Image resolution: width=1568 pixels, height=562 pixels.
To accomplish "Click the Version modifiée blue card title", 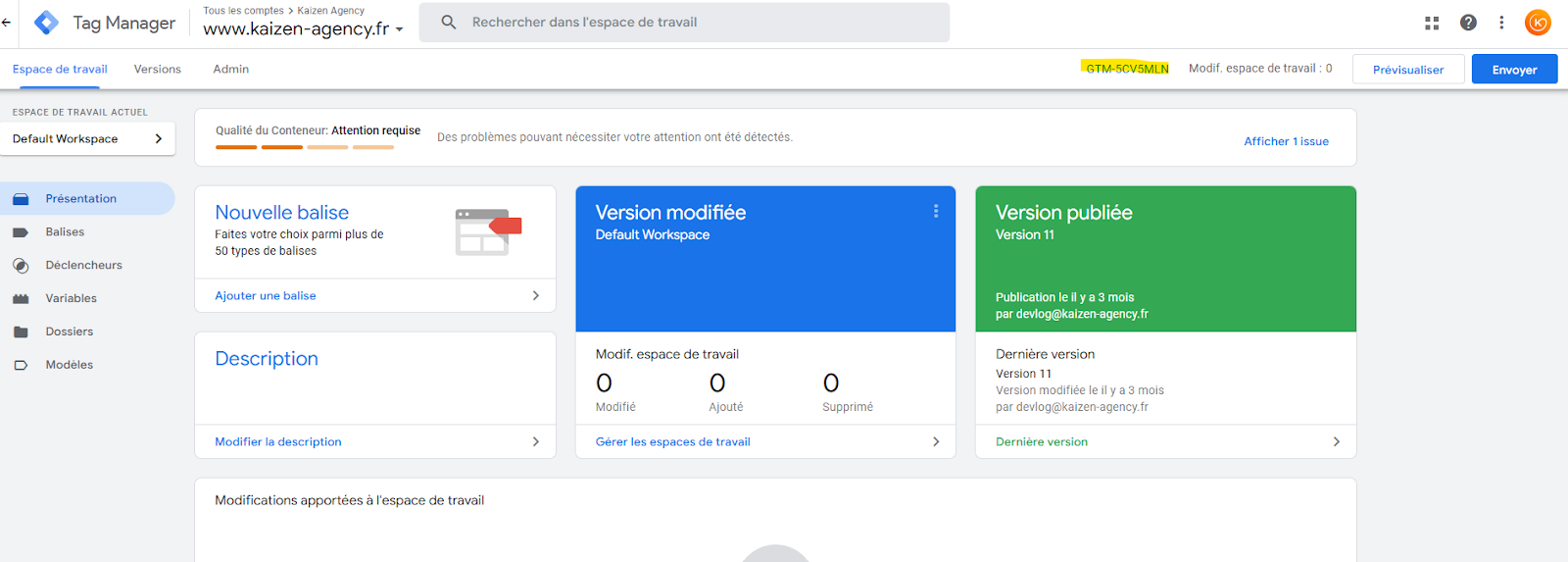I will pyautogui.click(x=670, y=213).
